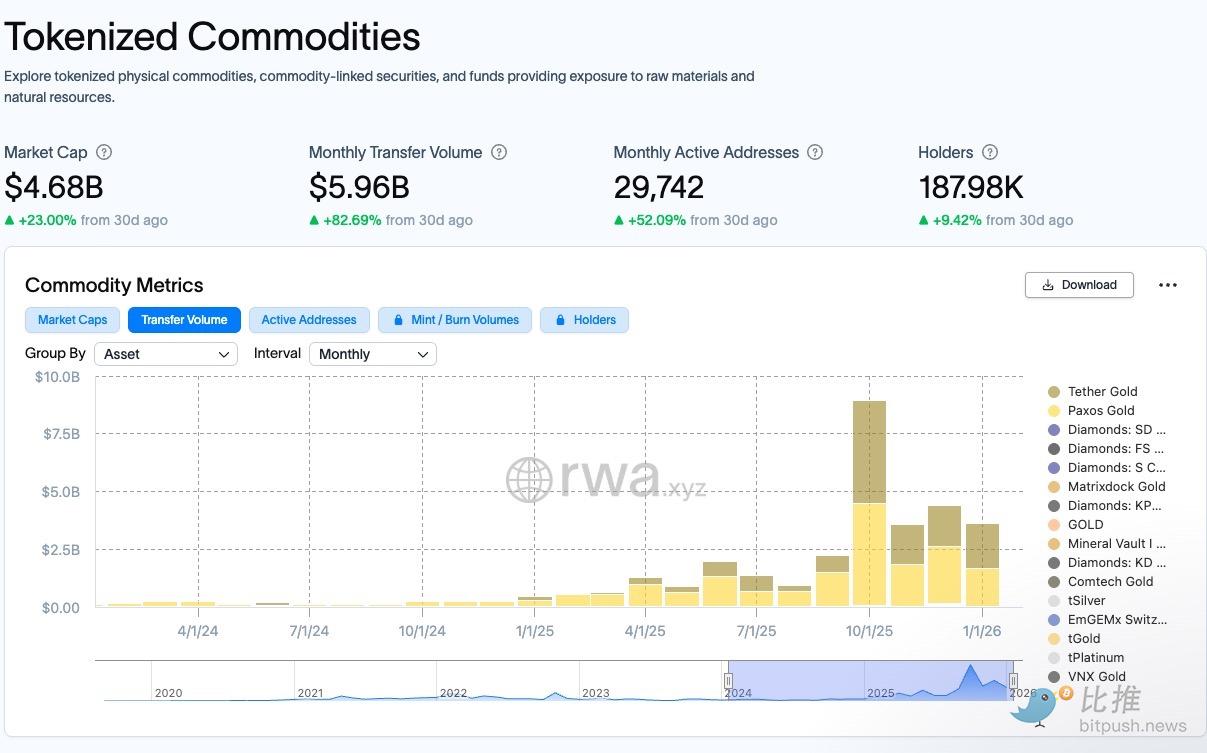Toggle Tether Gold series in the legend
This screenshot has height=753, width=1207.
(1102, 392)
